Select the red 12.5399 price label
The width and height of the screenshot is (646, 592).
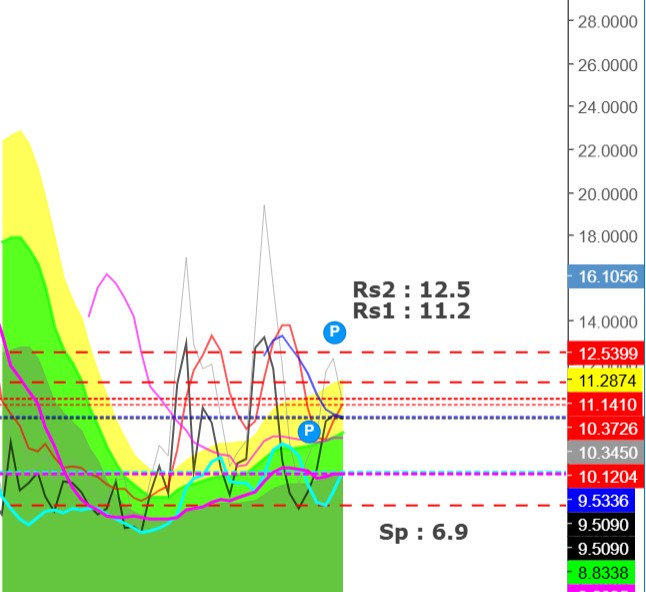coord(606,354)
